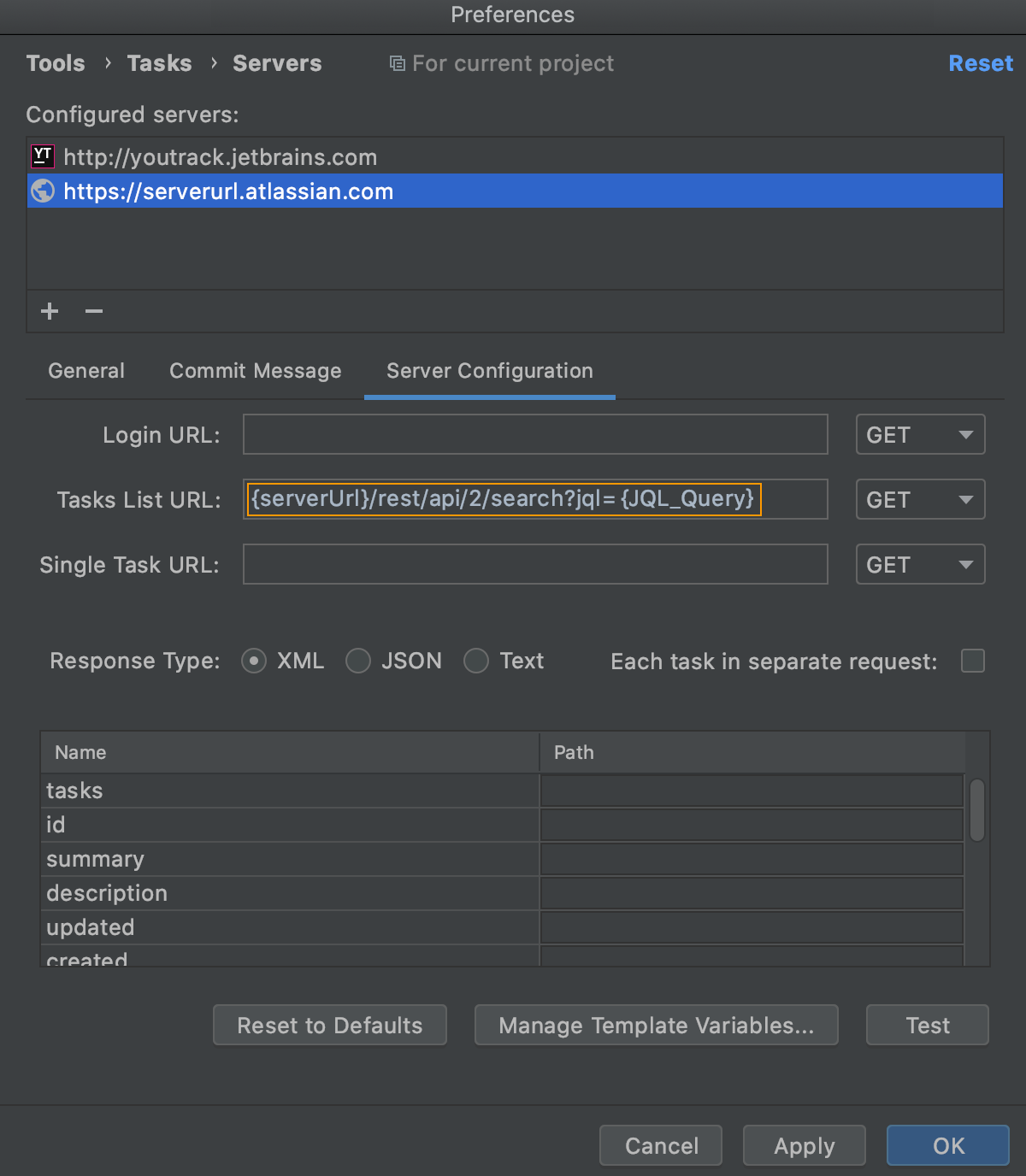Image resolution: width=1026 pixels, height=1176 pixels.
Task: Click the Path cell for updated
Action: pyautogui.click(x=752, y=927)
